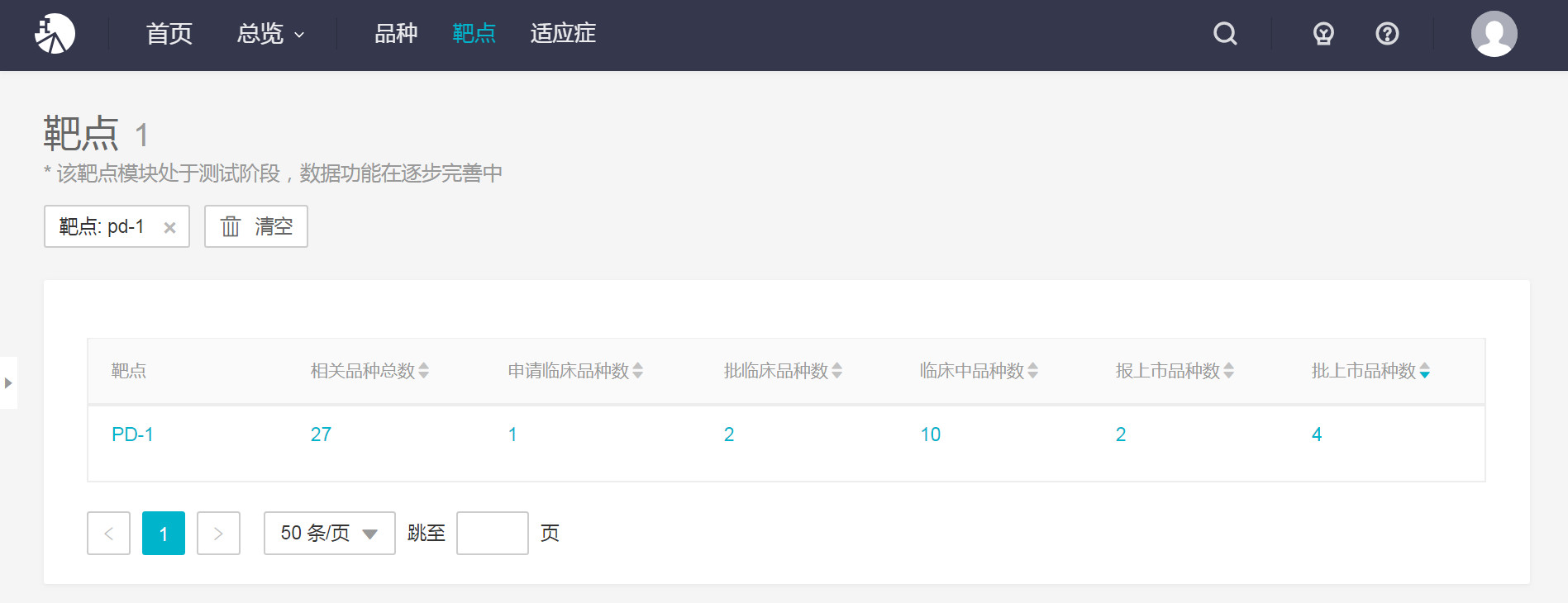Click the jump-to-page input field

(492, 533)
